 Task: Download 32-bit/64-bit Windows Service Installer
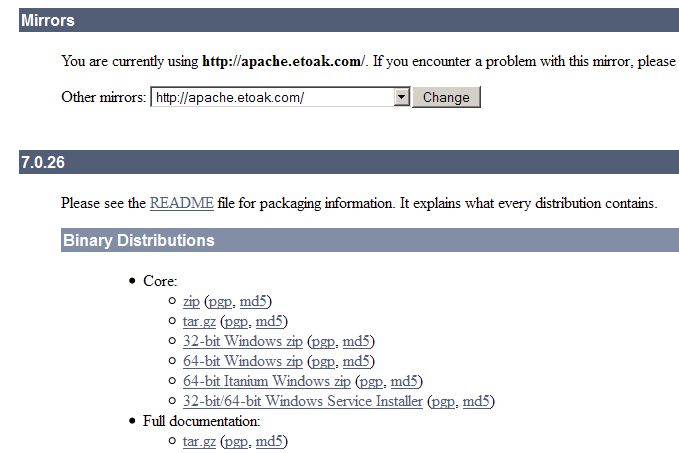click(x=302, y=401)
